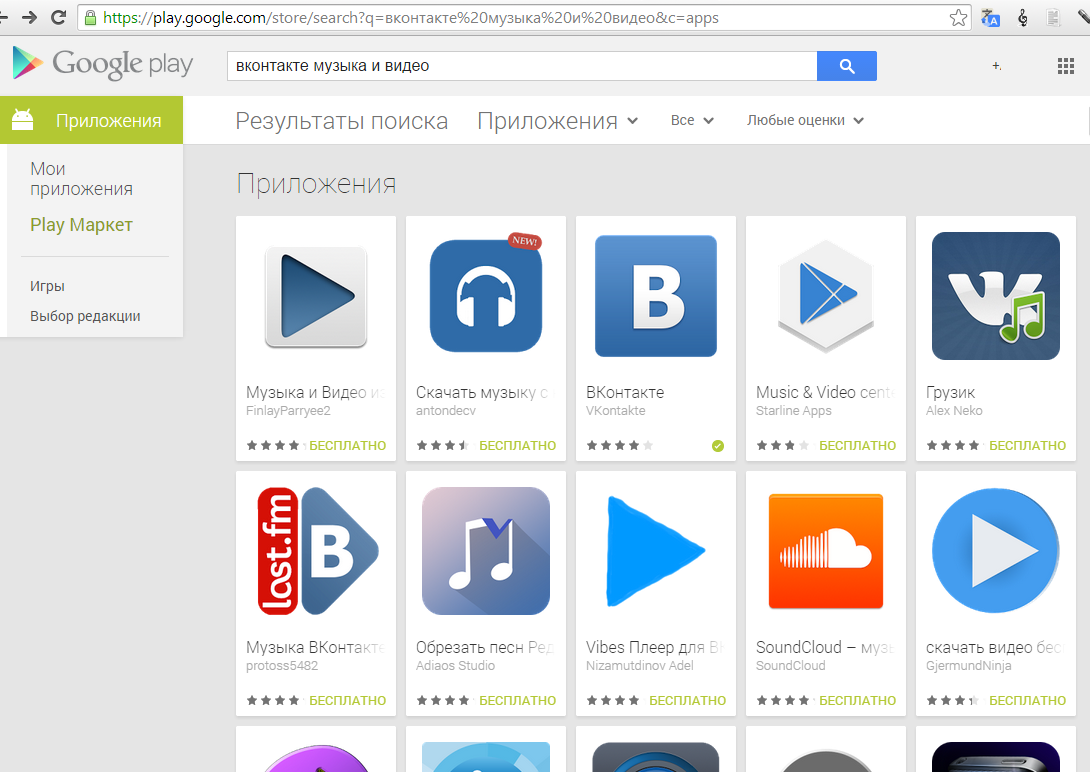Open the Скачать музыку headphones app icon

pyautogui.click(x=486, y=295)
